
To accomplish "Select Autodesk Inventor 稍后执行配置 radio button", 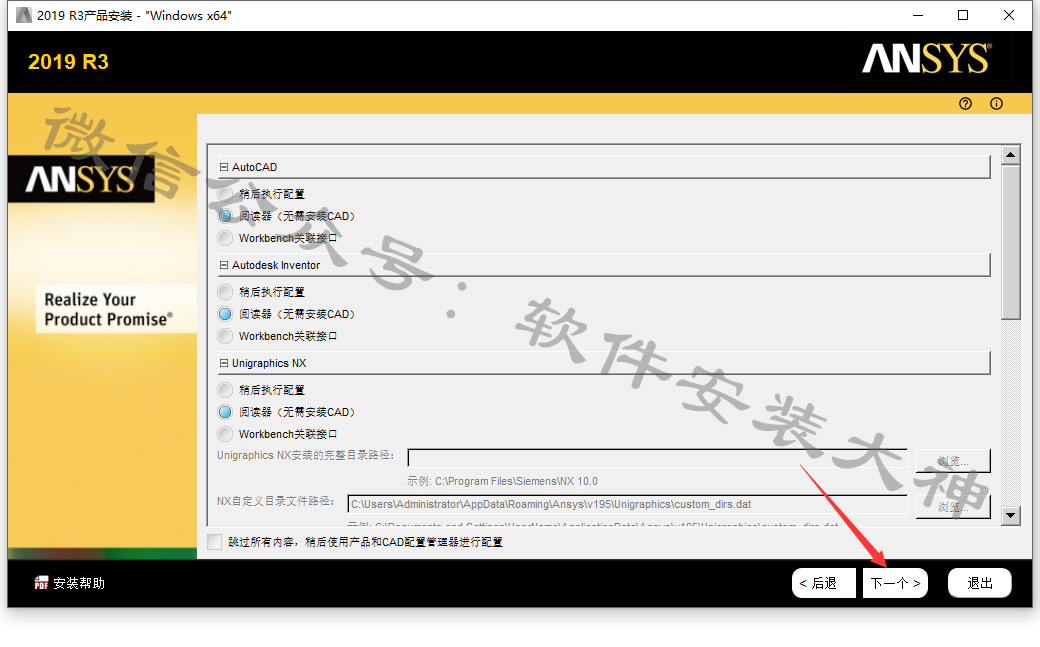I will point(226,292).
